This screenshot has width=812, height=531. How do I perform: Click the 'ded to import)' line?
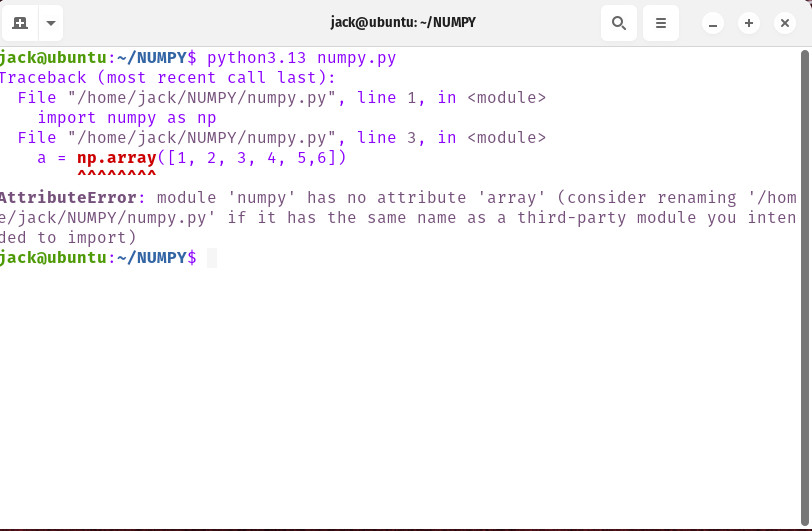pos(68,238)
